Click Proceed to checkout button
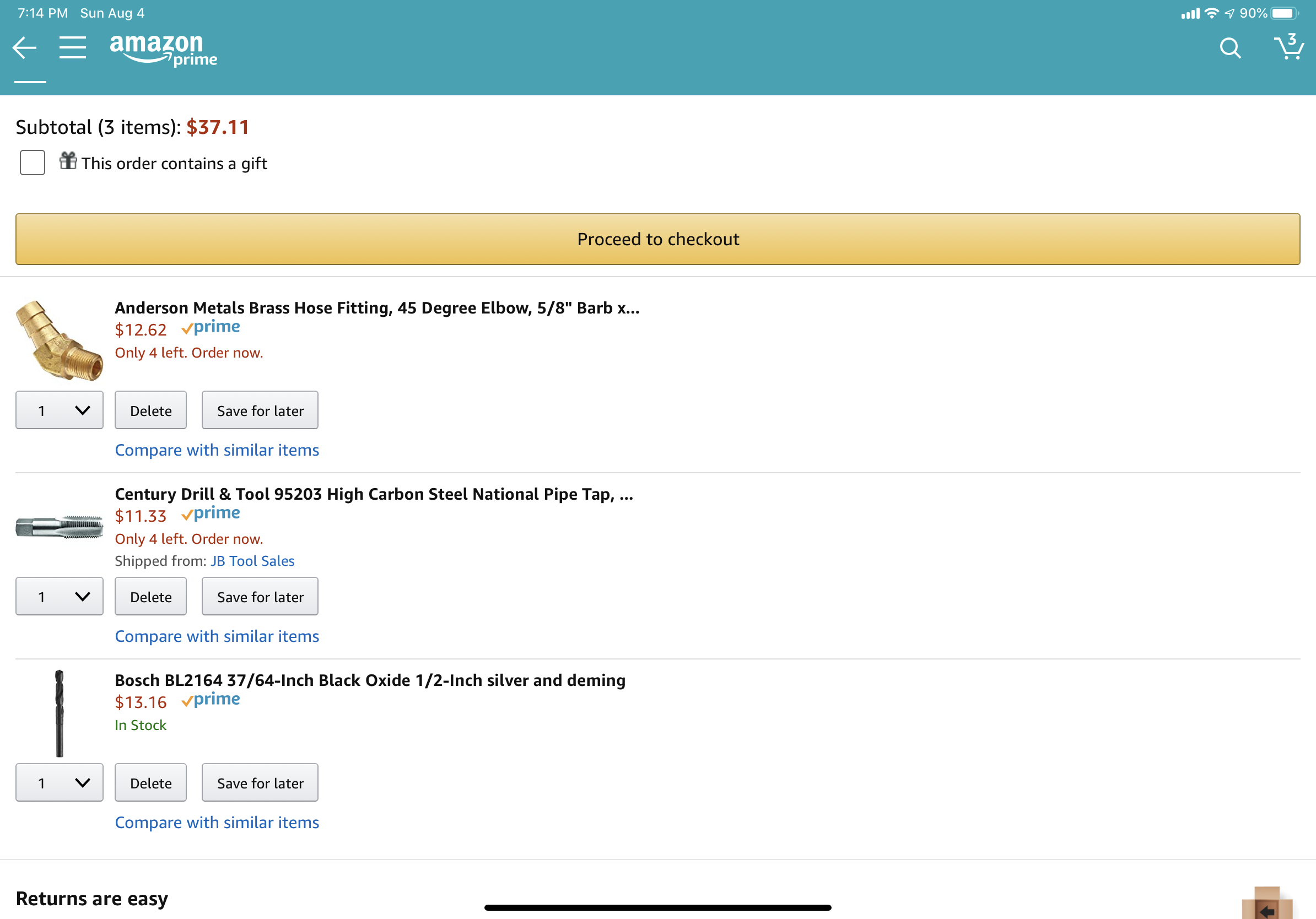The width and height of the screenshot is (1316, 919). click(x=657, y=239)
